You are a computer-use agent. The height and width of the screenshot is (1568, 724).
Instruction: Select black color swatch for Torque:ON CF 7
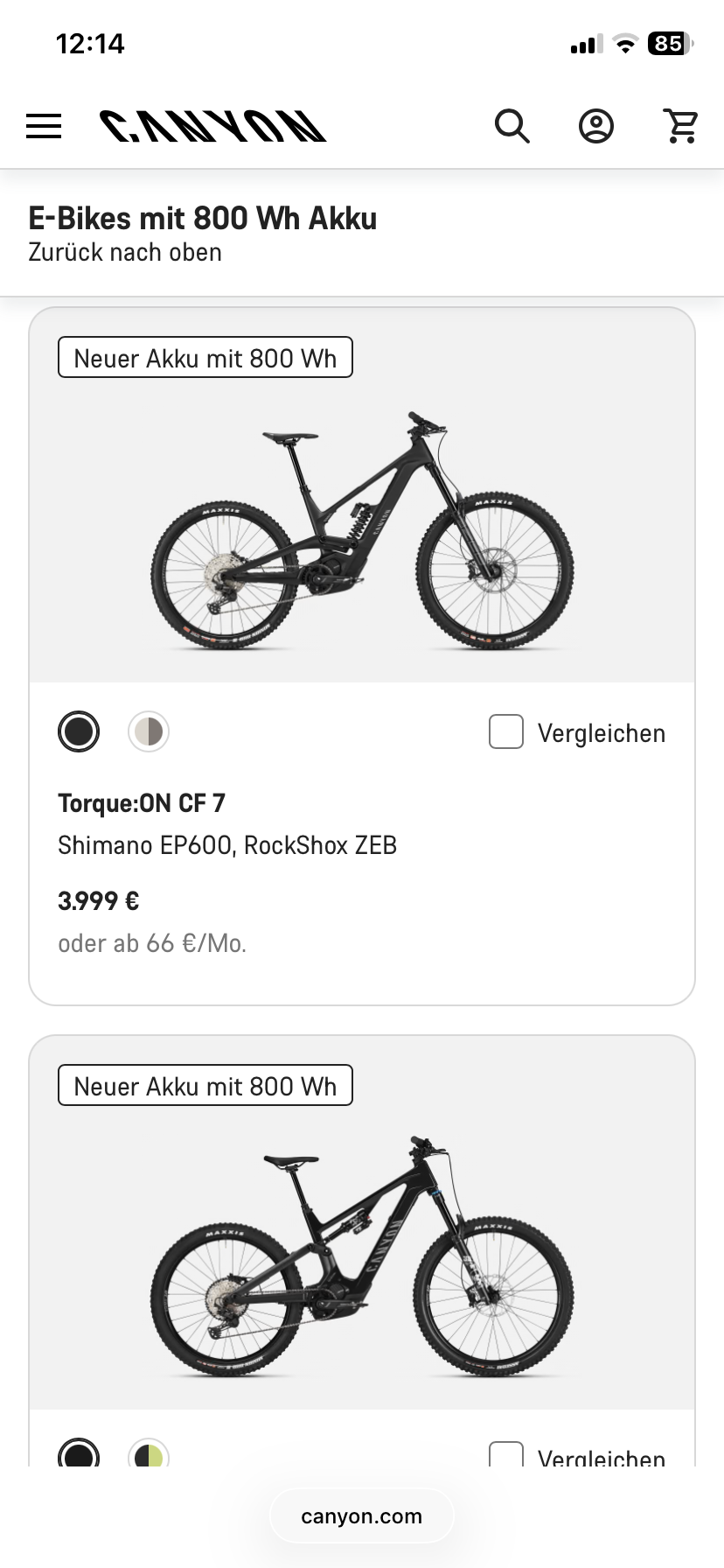tap(79, 731)
